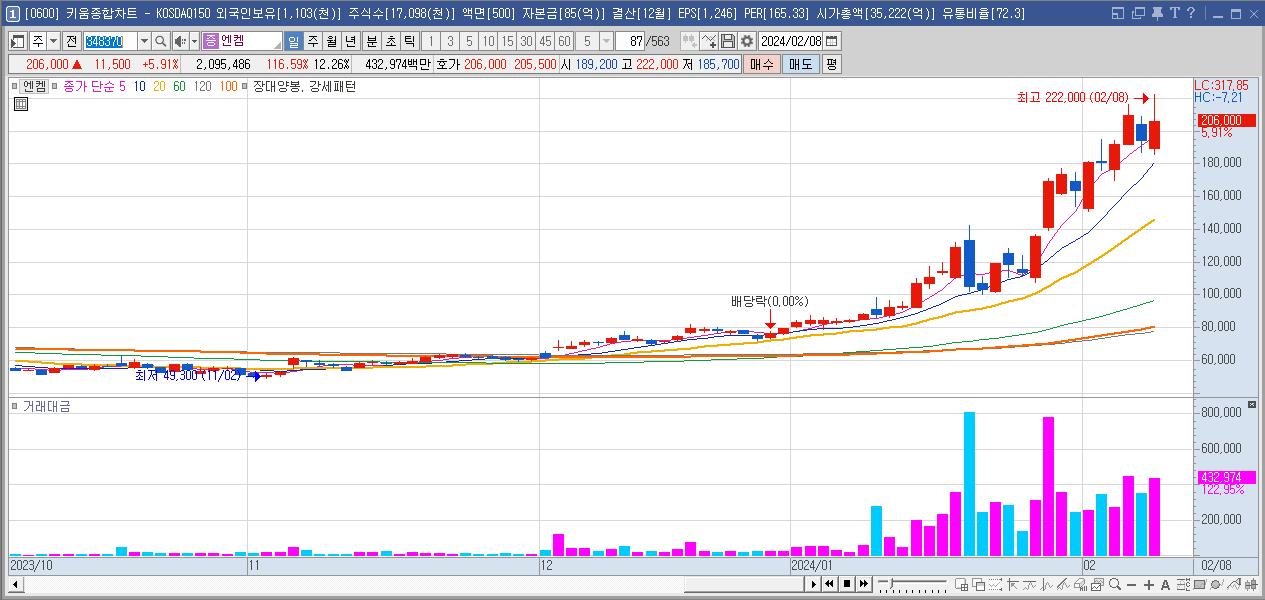
Task: Click the rewind button in bottom toolbar
Action: [x=830, y=584]
